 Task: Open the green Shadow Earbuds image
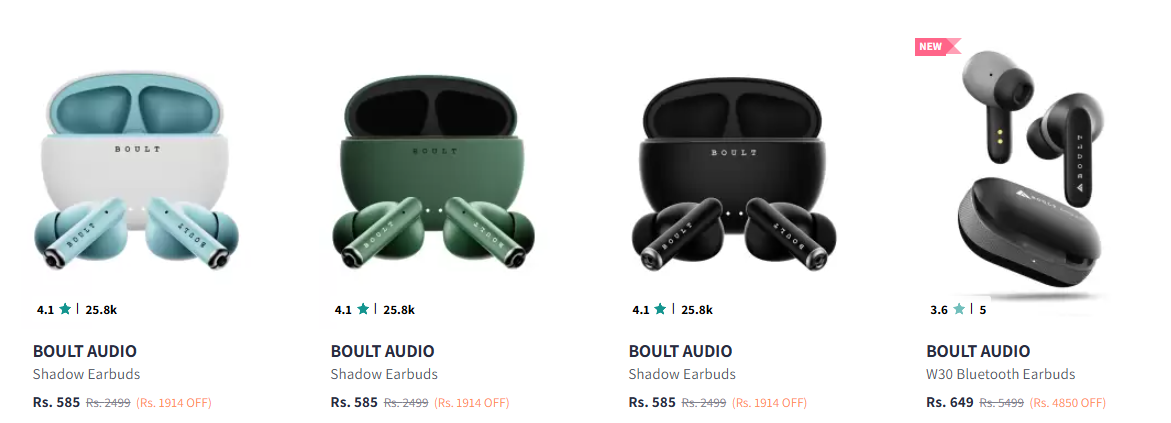pos(435,172)
